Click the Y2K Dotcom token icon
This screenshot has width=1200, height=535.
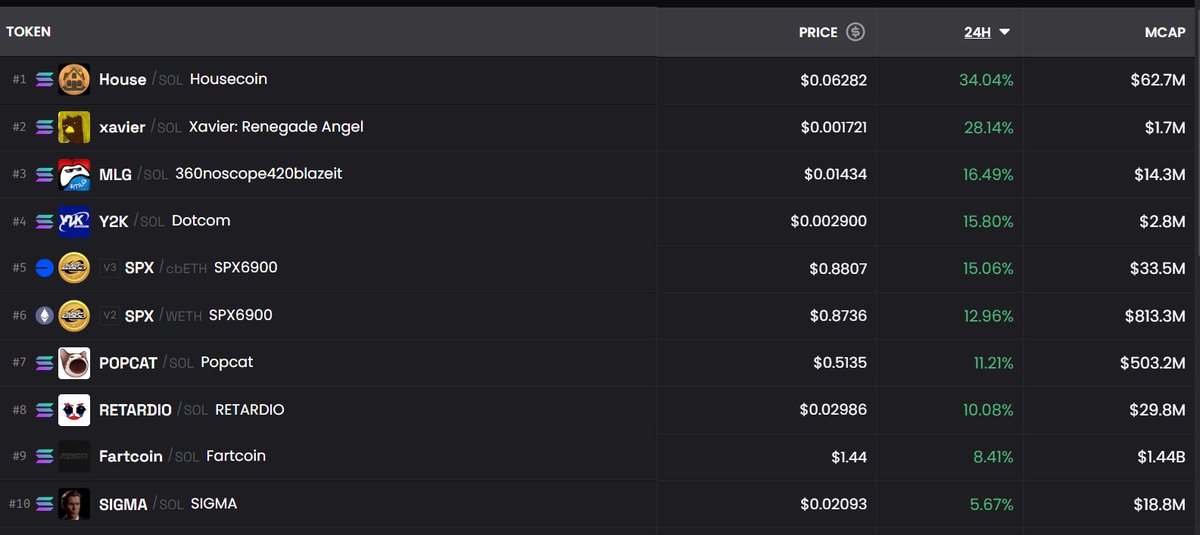74,221
